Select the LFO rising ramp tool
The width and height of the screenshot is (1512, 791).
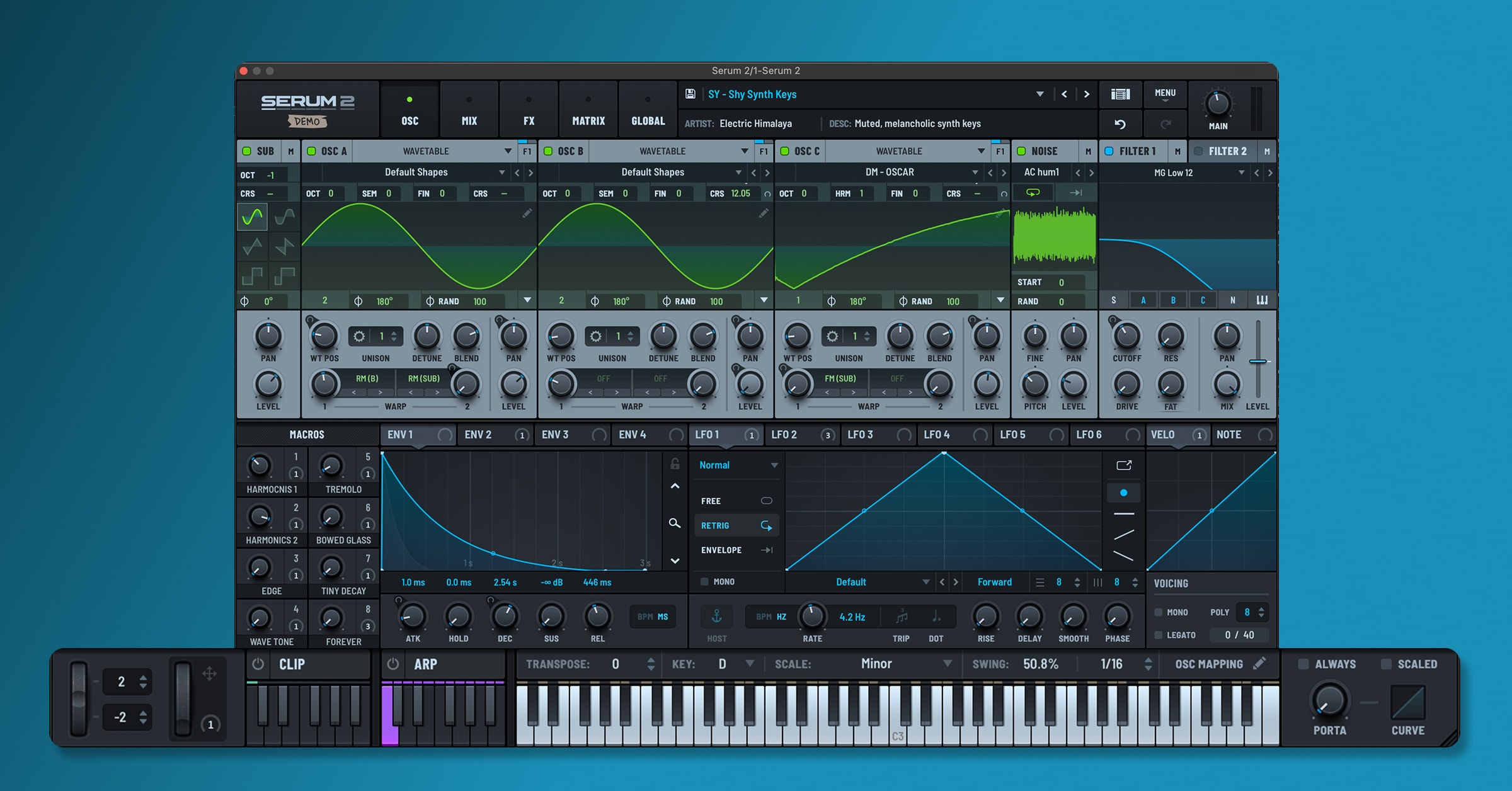(x=1123, y=535)
